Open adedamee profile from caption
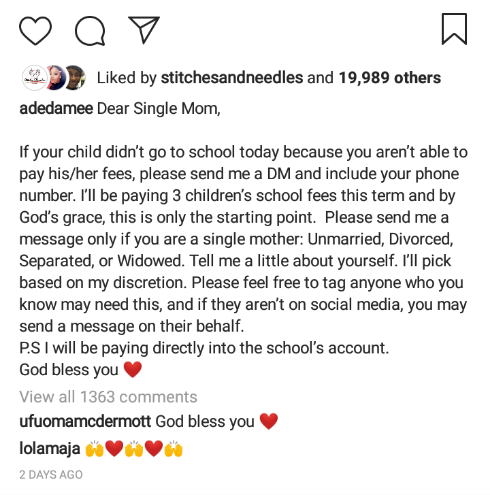Image resolution: width=490 pixels, height=495 pixels. click(56, 108)
